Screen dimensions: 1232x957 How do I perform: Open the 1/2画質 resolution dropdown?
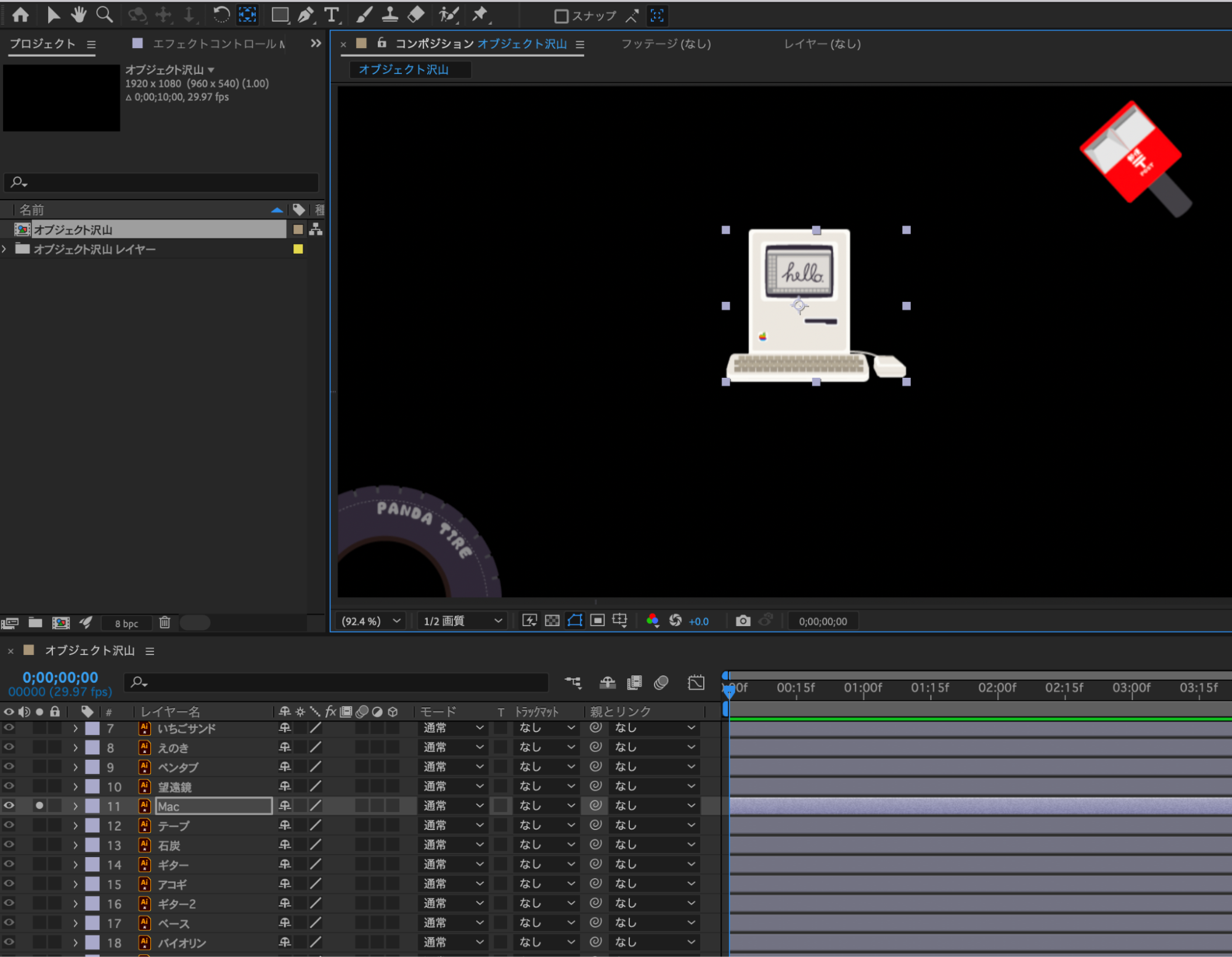coord(462,621)
